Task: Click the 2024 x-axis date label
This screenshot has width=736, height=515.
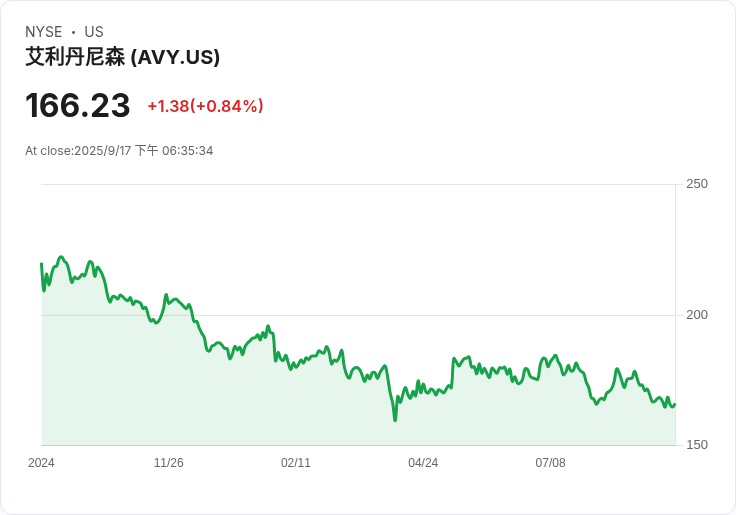Action: click(41, 463)
